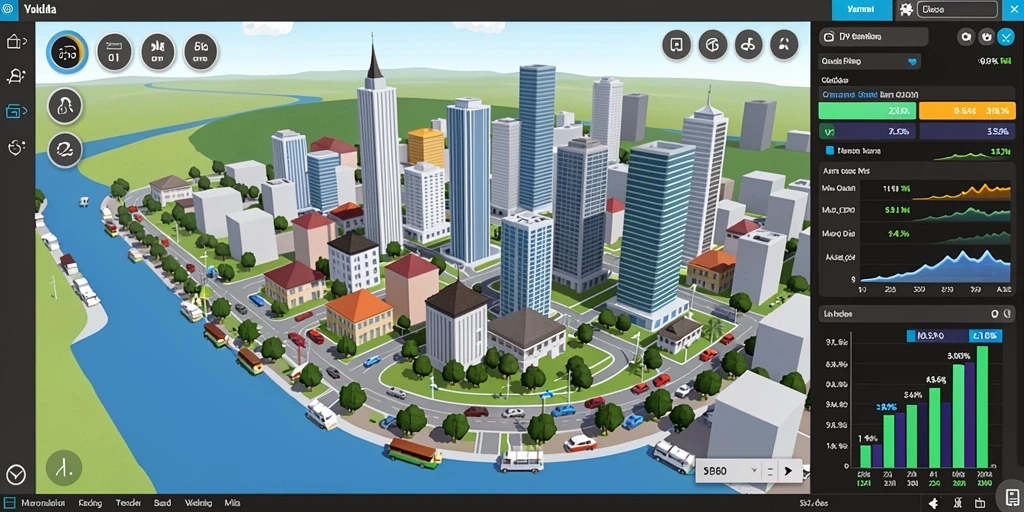Image resolution: width=1024 pixels, height=512 pixels.
Task: Click the house icon in left sidebar
Action: tap(13, 42)
